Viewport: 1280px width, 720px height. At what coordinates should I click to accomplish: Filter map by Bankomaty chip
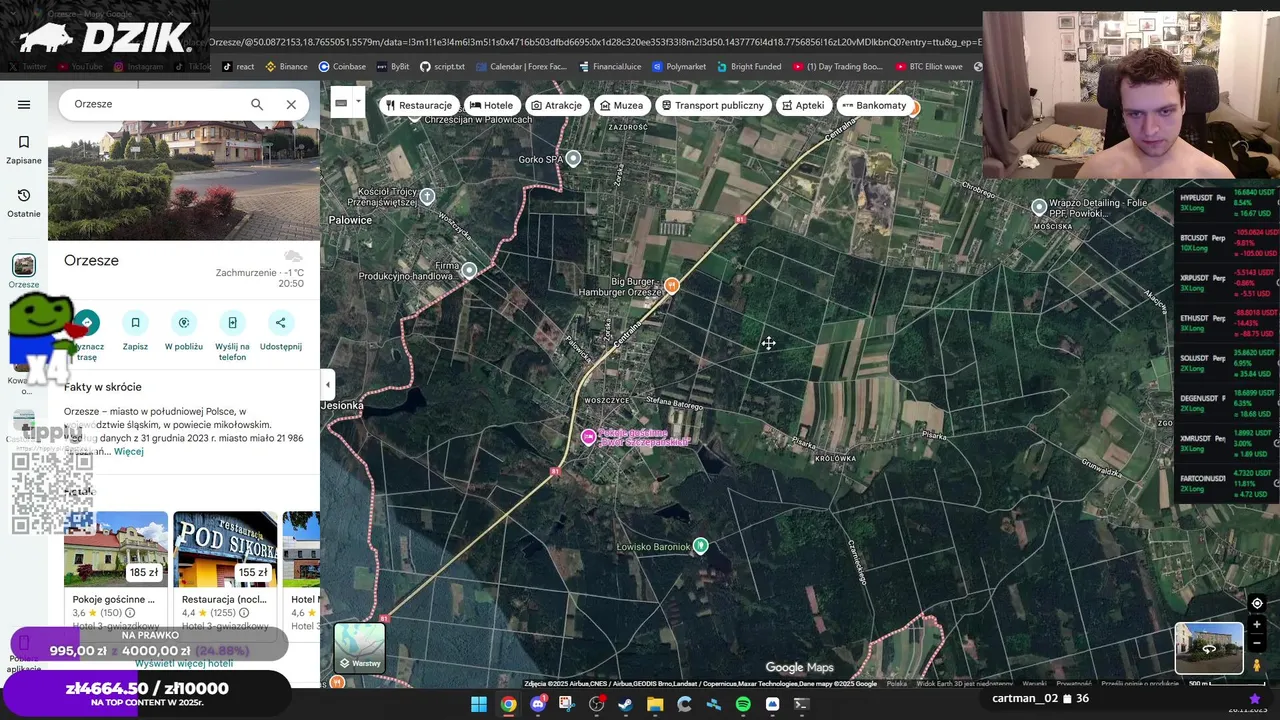tap(874, 105)
